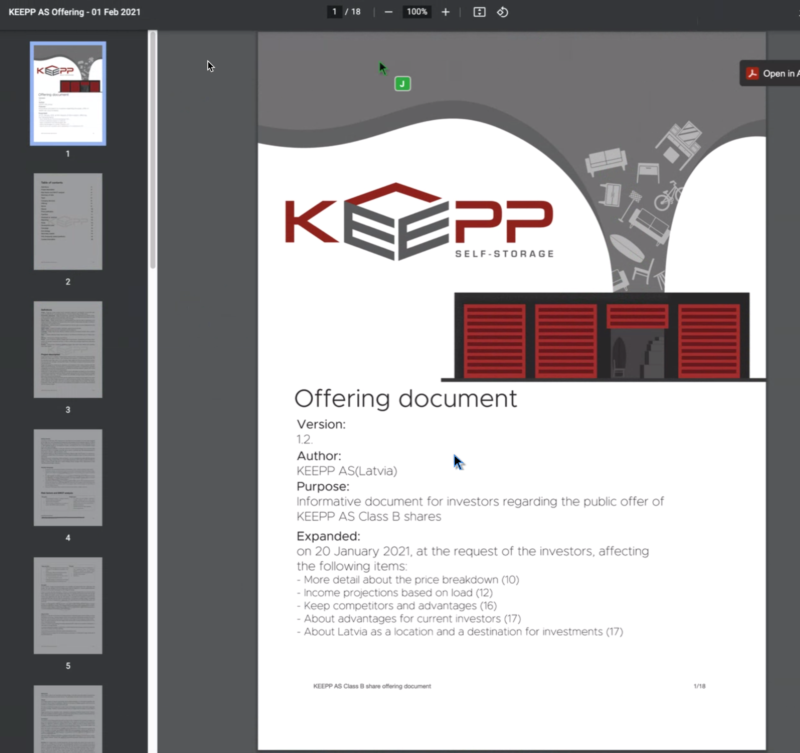Click the 'Offering document' heading

click(406, 399)
